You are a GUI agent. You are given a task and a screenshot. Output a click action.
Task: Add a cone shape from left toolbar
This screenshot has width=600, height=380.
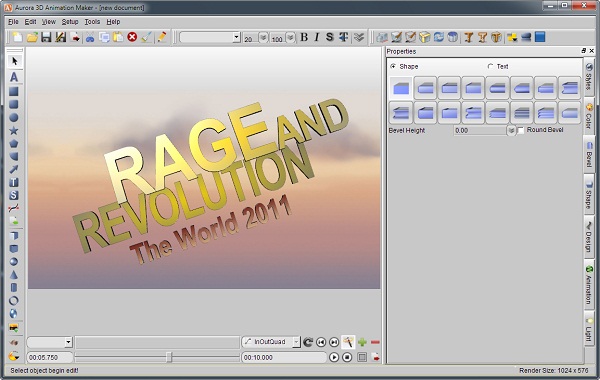click(13, 274)
